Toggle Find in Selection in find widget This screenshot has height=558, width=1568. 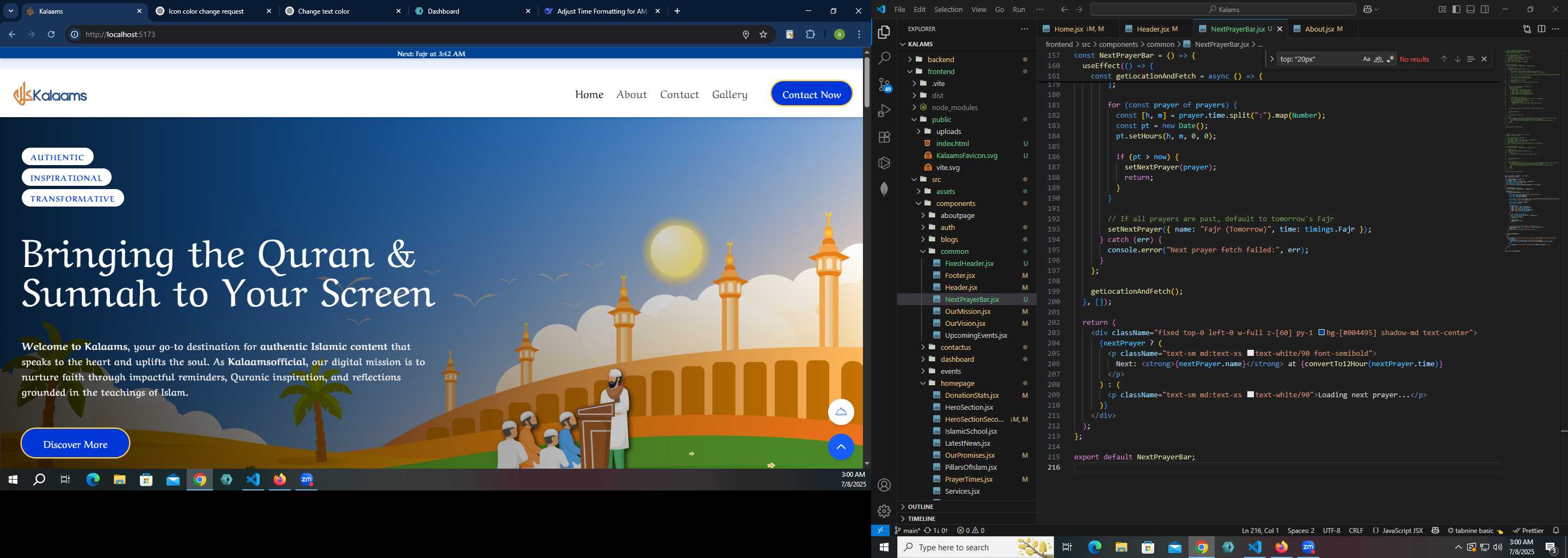1471,59
